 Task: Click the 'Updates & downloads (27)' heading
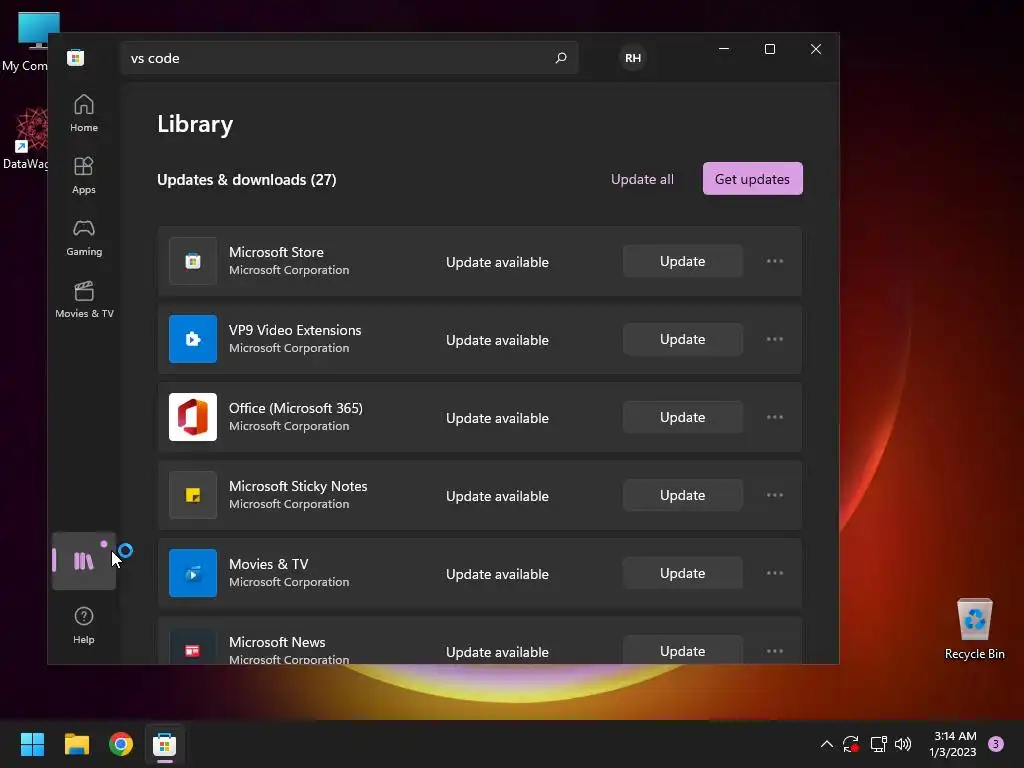pos(247,180)
